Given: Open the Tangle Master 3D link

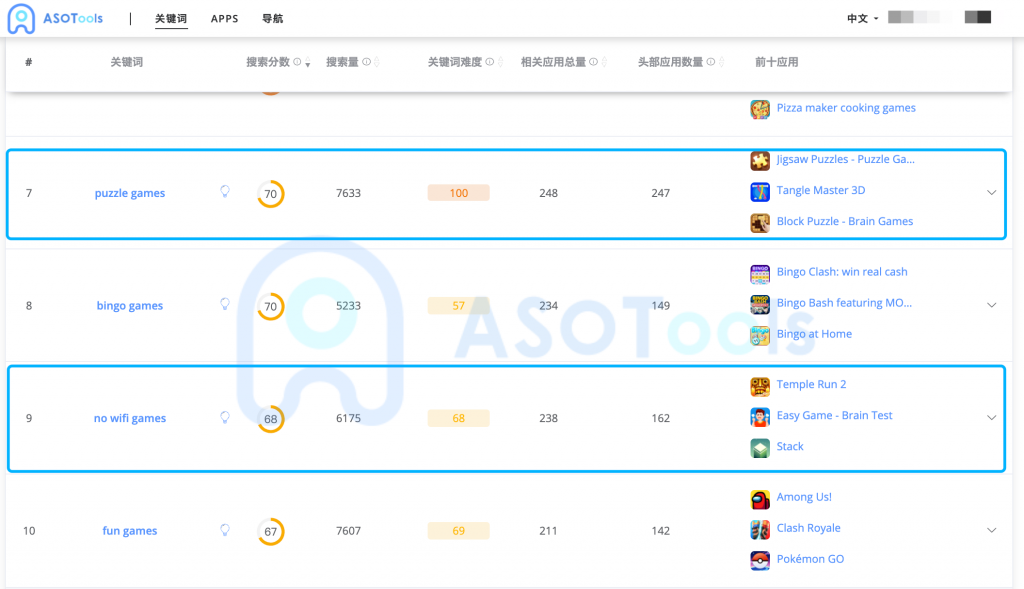Looking at the screenshot, I should (820, 190).
